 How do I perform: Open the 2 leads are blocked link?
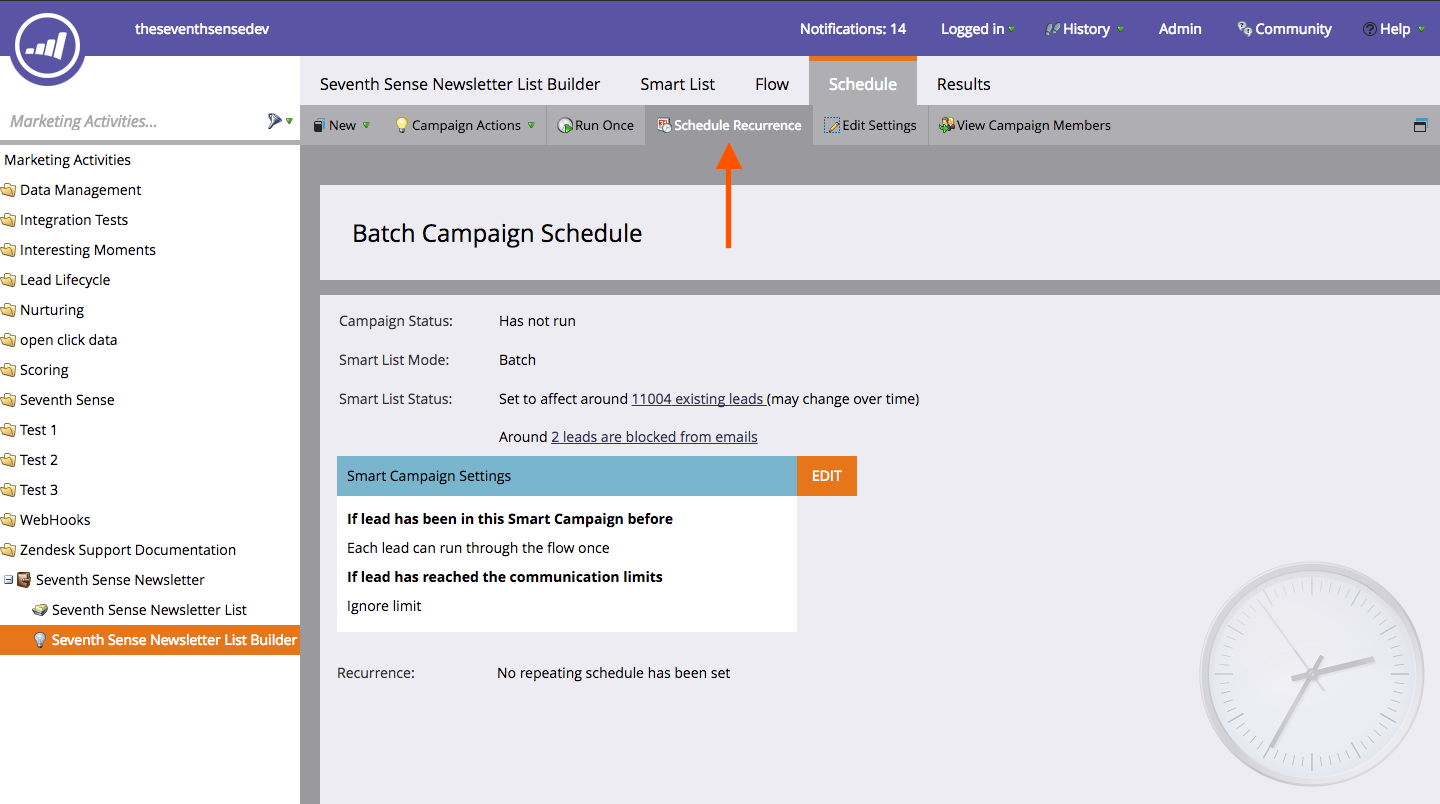[654, 437]
